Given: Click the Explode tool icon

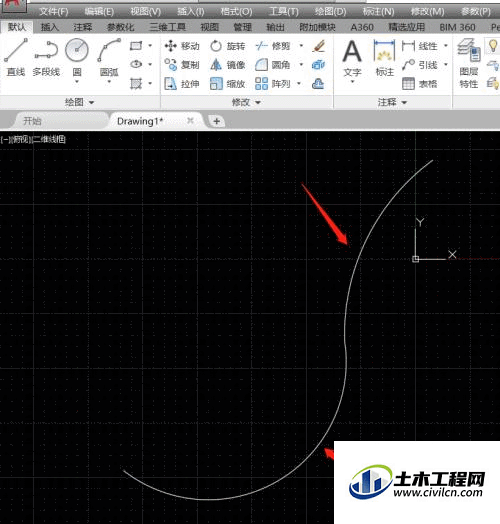Looking at the screenshot, I should [x=319, y=64].
